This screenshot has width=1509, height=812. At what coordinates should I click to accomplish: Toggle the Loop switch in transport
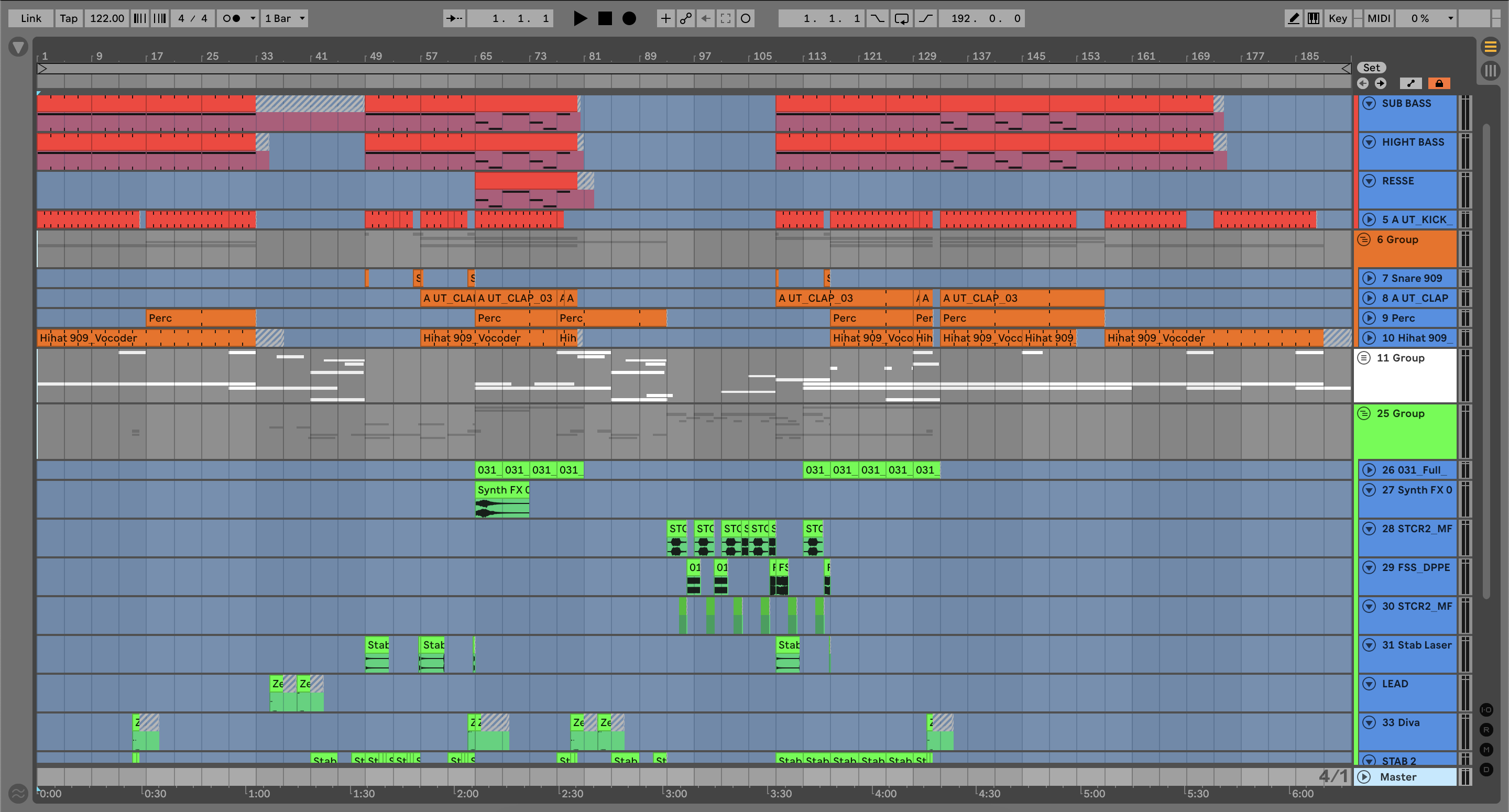coord(901,18)
